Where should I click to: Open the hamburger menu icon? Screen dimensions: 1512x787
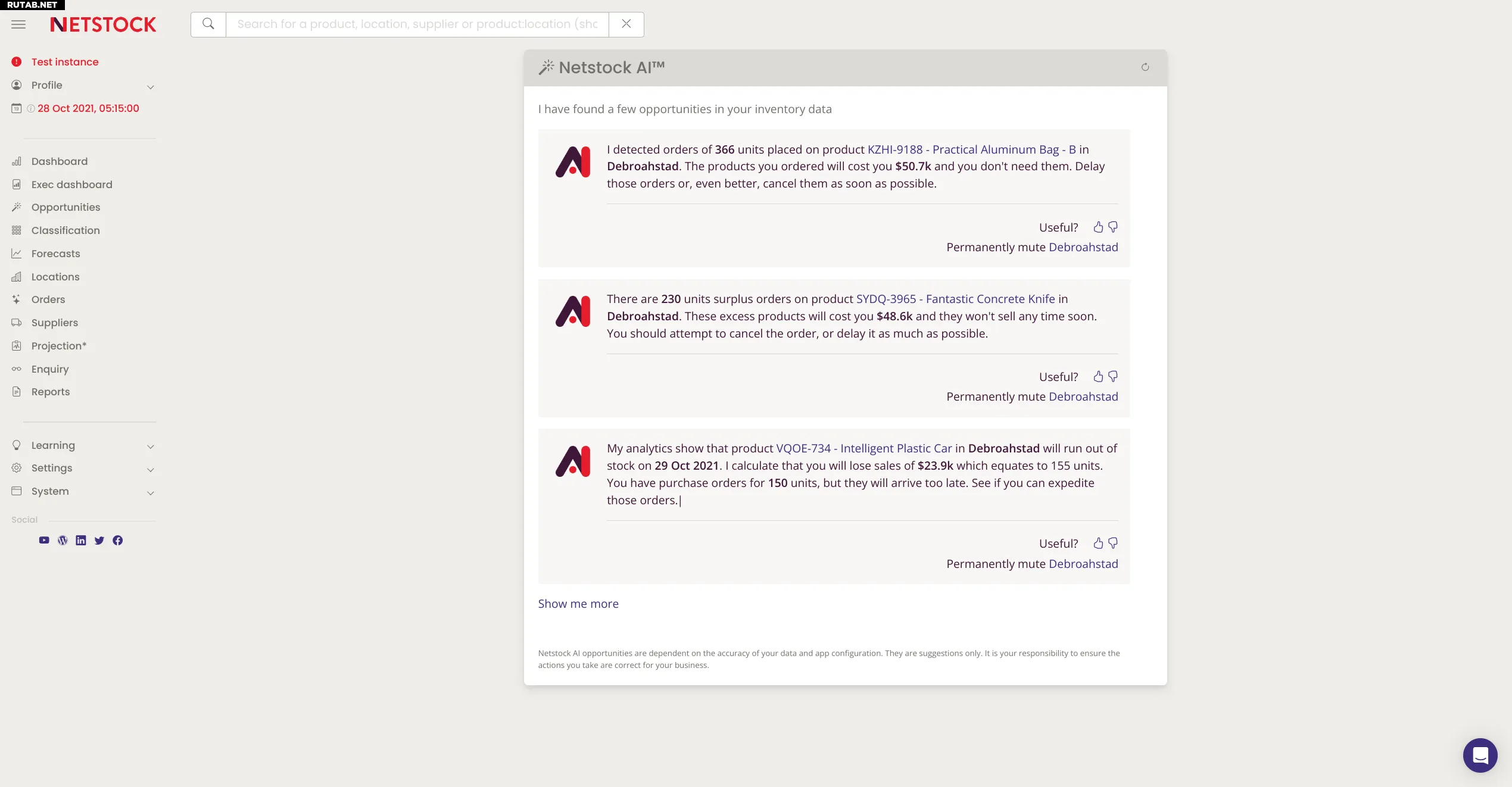(x=18, y=24)
